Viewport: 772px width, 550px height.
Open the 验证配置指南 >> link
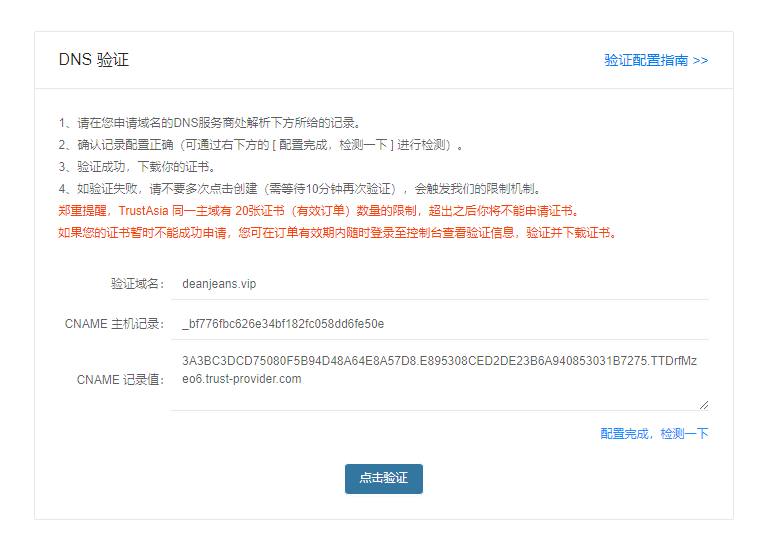pos(656,60)
